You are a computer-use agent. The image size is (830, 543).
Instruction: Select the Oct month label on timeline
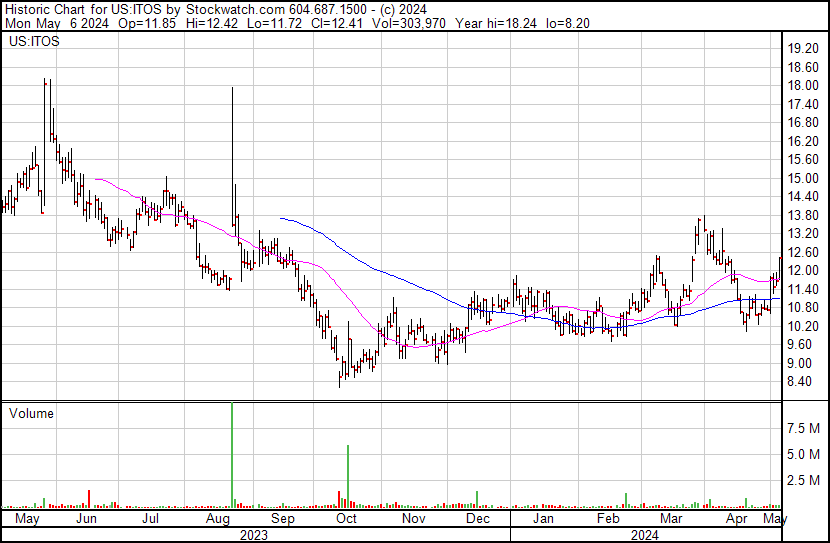[x=346, y=520]
